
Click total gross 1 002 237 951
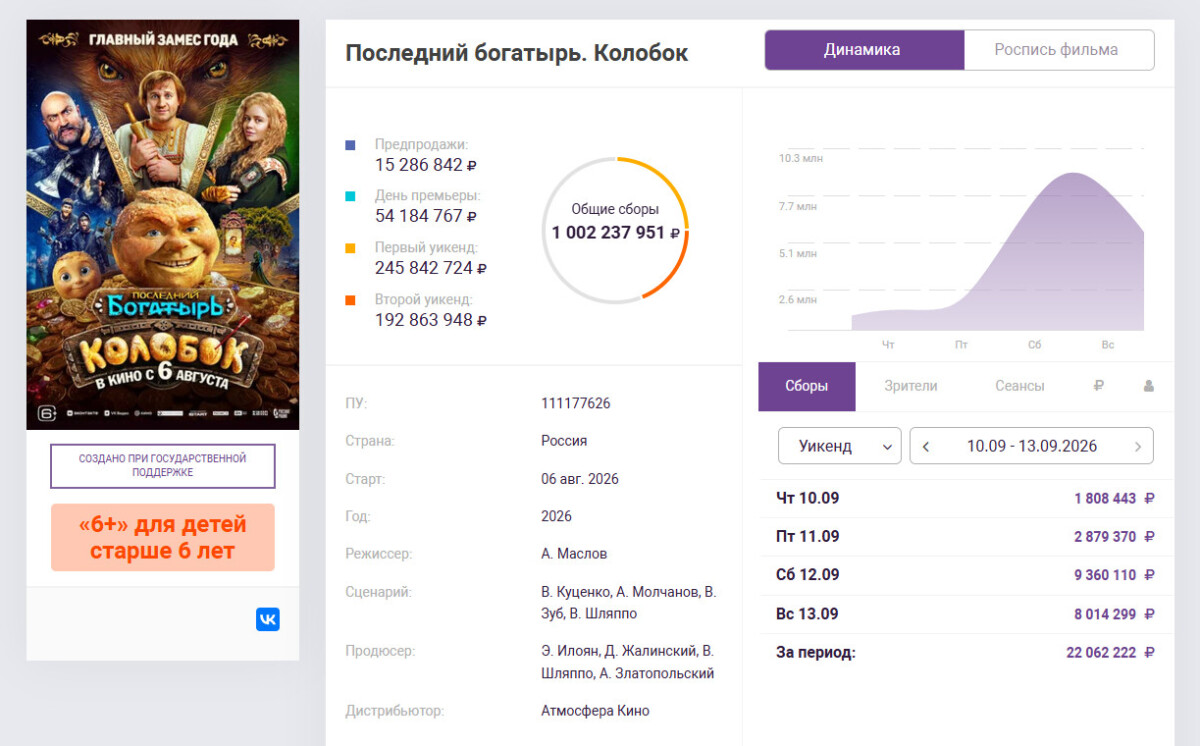point(616,232)
